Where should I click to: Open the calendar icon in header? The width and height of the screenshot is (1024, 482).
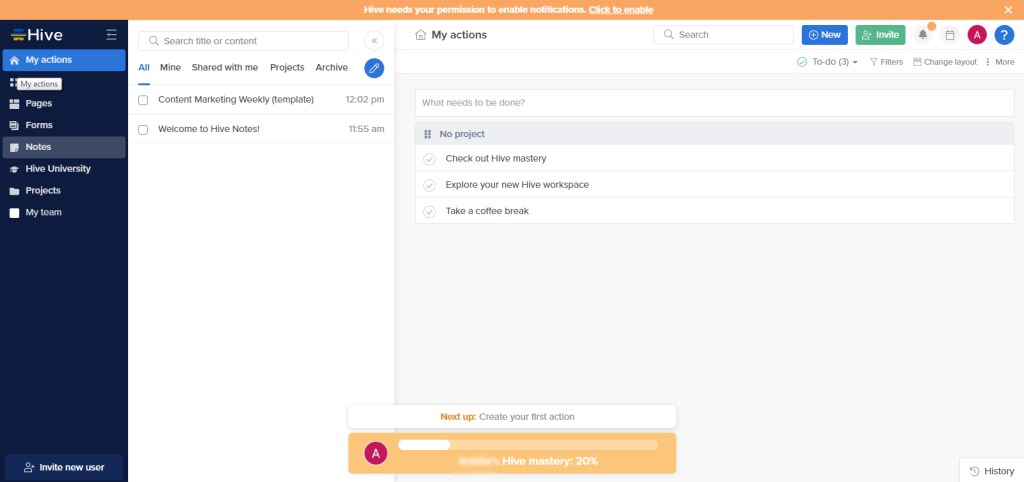click(x=950, y=35)
